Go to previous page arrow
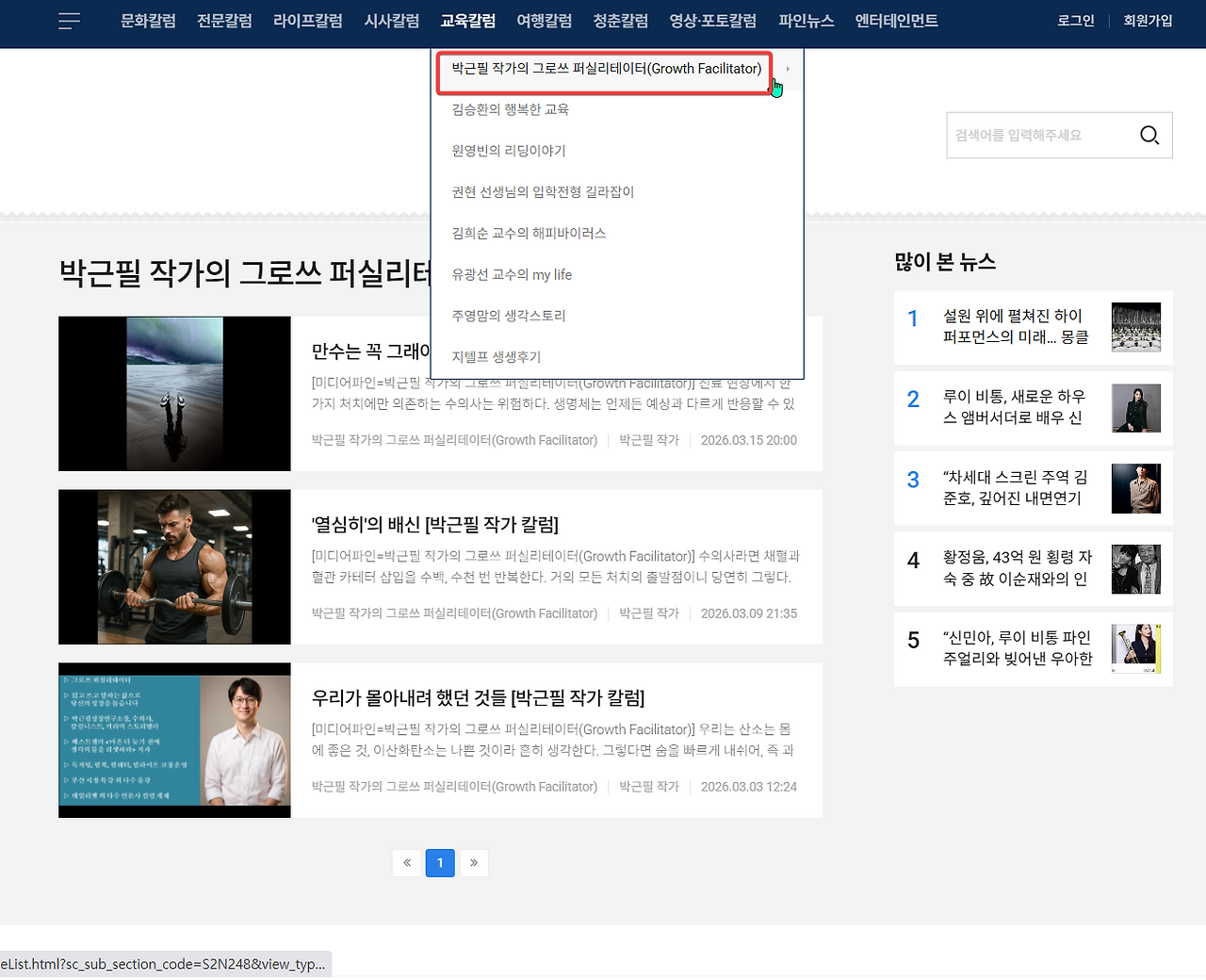 tap(407, 862)
